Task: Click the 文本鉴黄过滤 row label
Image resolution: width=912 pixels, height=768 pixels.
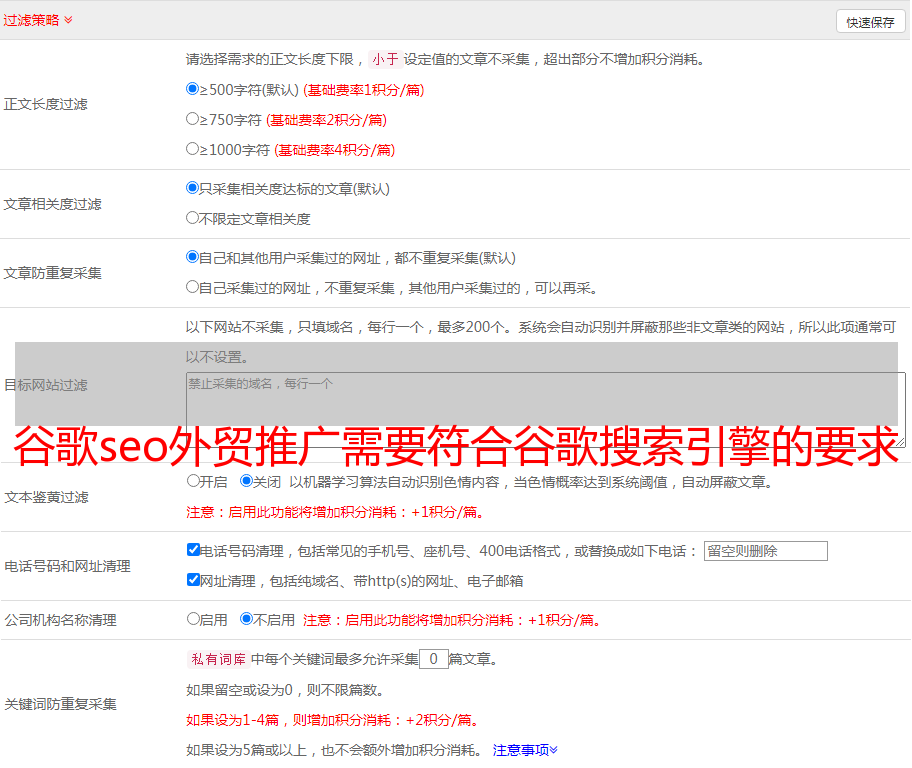Action: (47, 497)
